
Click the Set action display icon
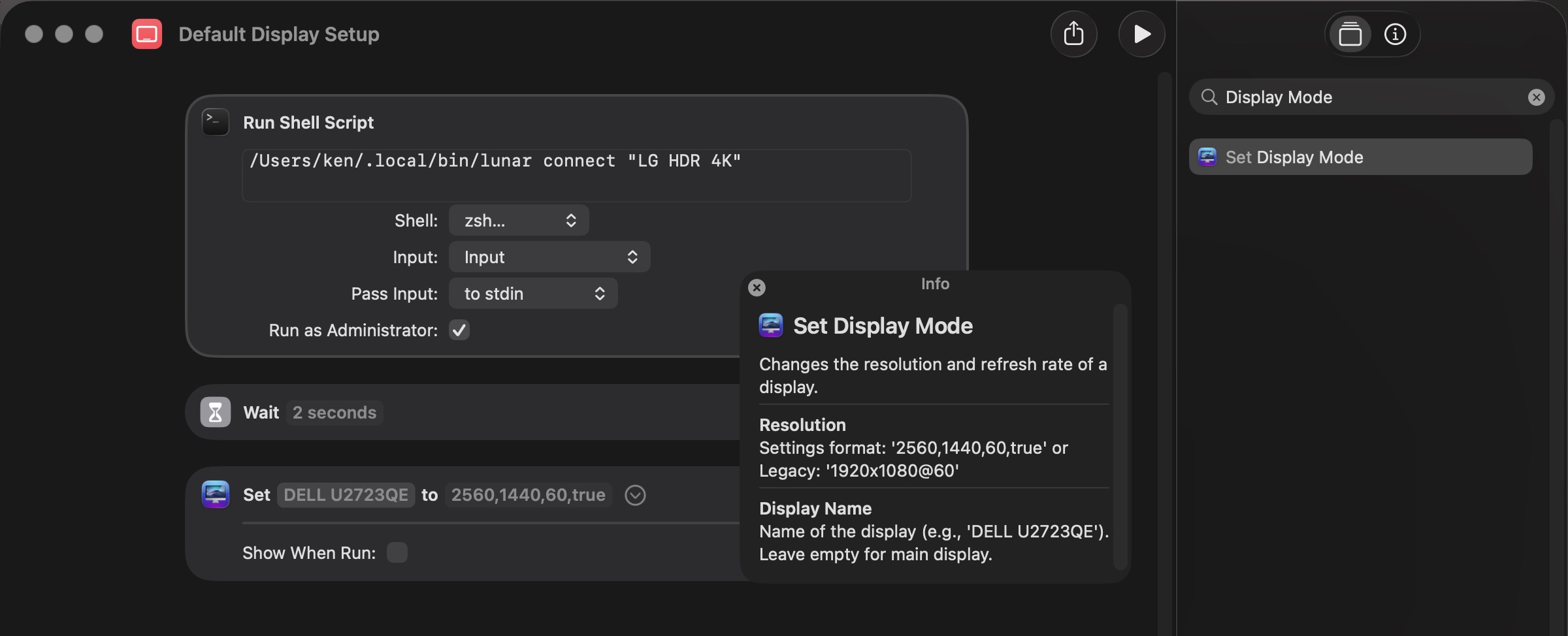point(216,494)
